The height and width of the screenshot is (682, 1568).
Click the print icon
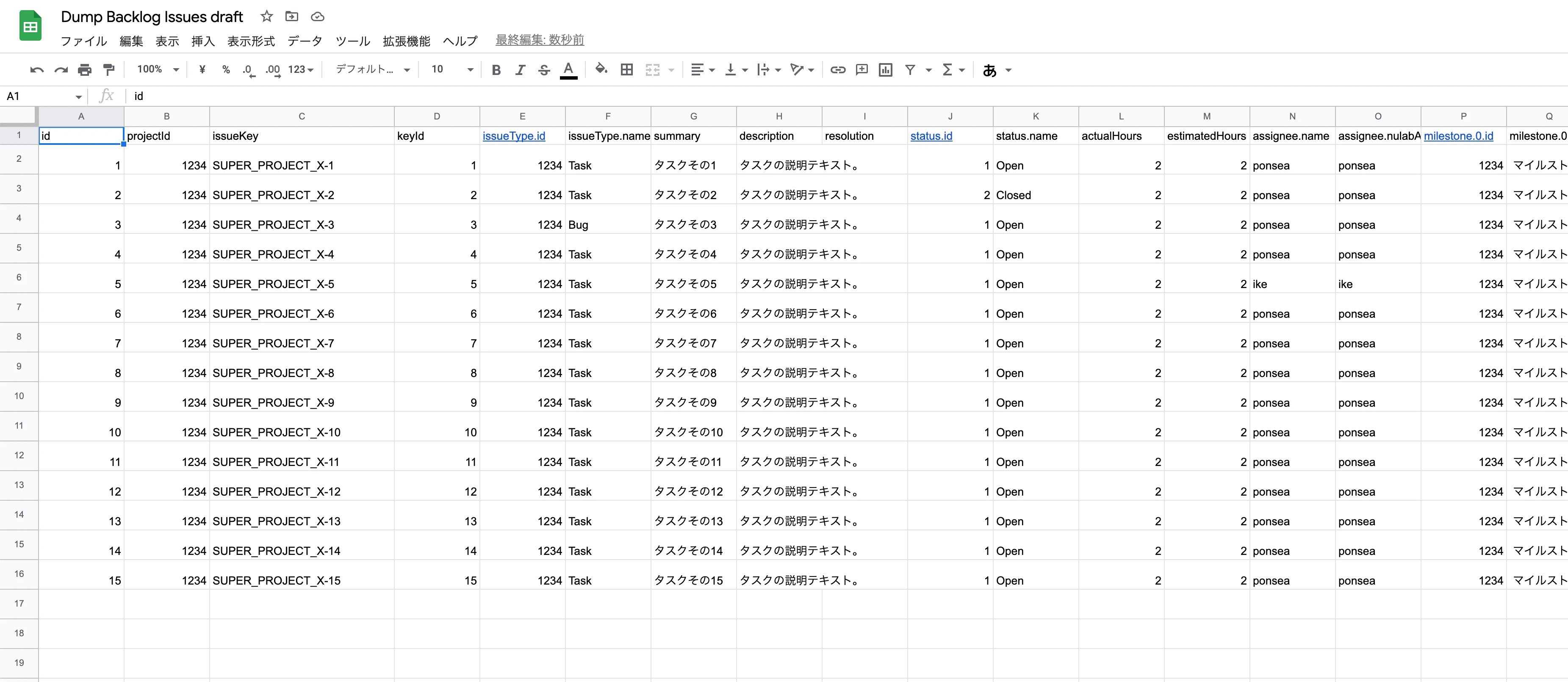click(x=85, y=70)
